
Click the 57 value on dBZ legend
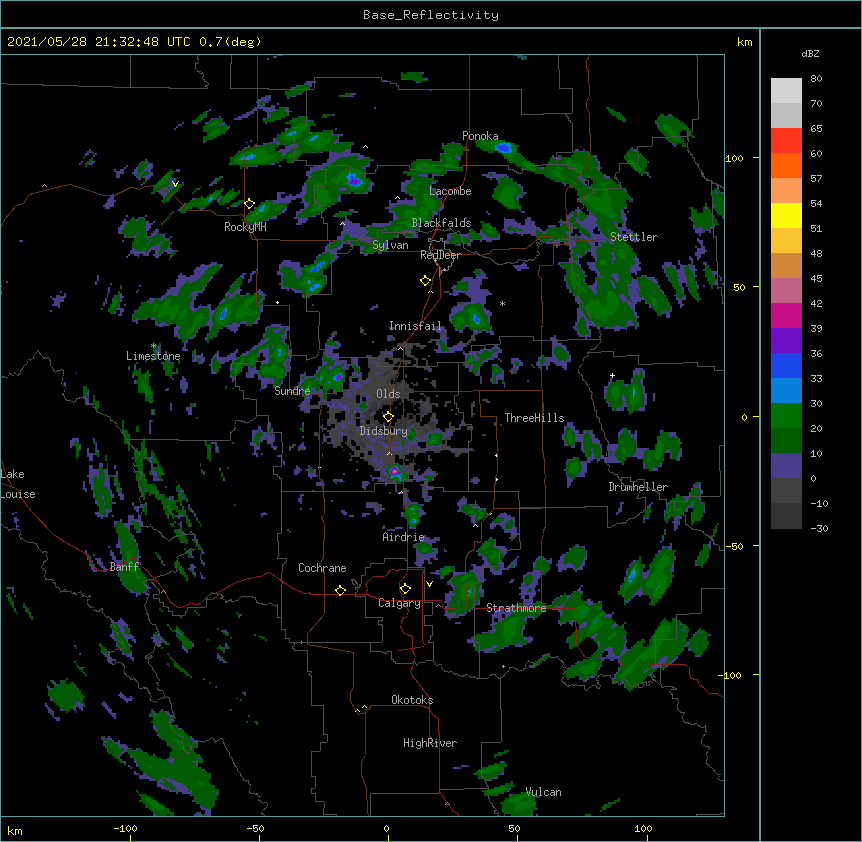point(816,179)
